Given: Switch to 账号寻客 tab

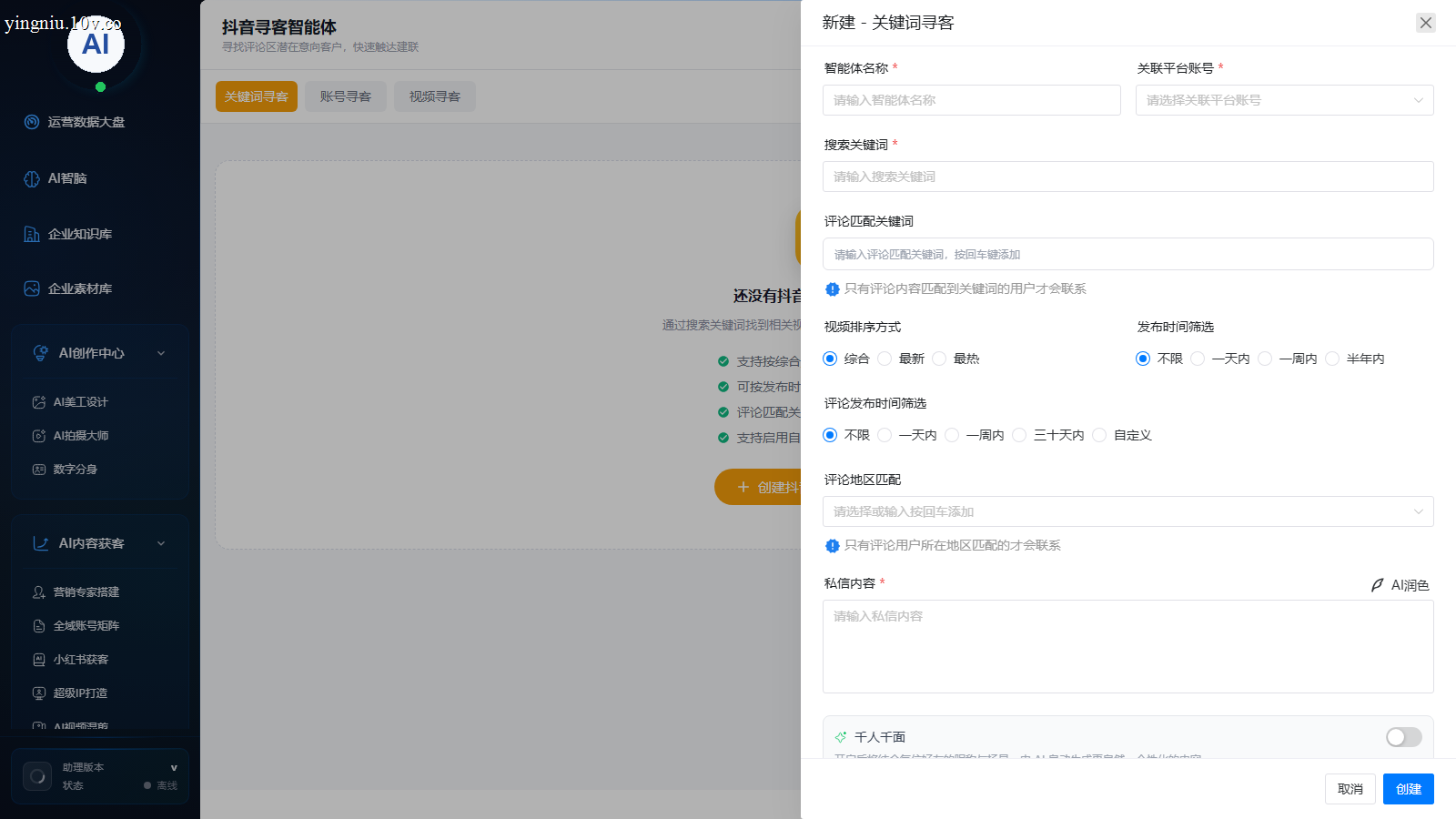Looking at the screenshot, I should coord(346,96).
